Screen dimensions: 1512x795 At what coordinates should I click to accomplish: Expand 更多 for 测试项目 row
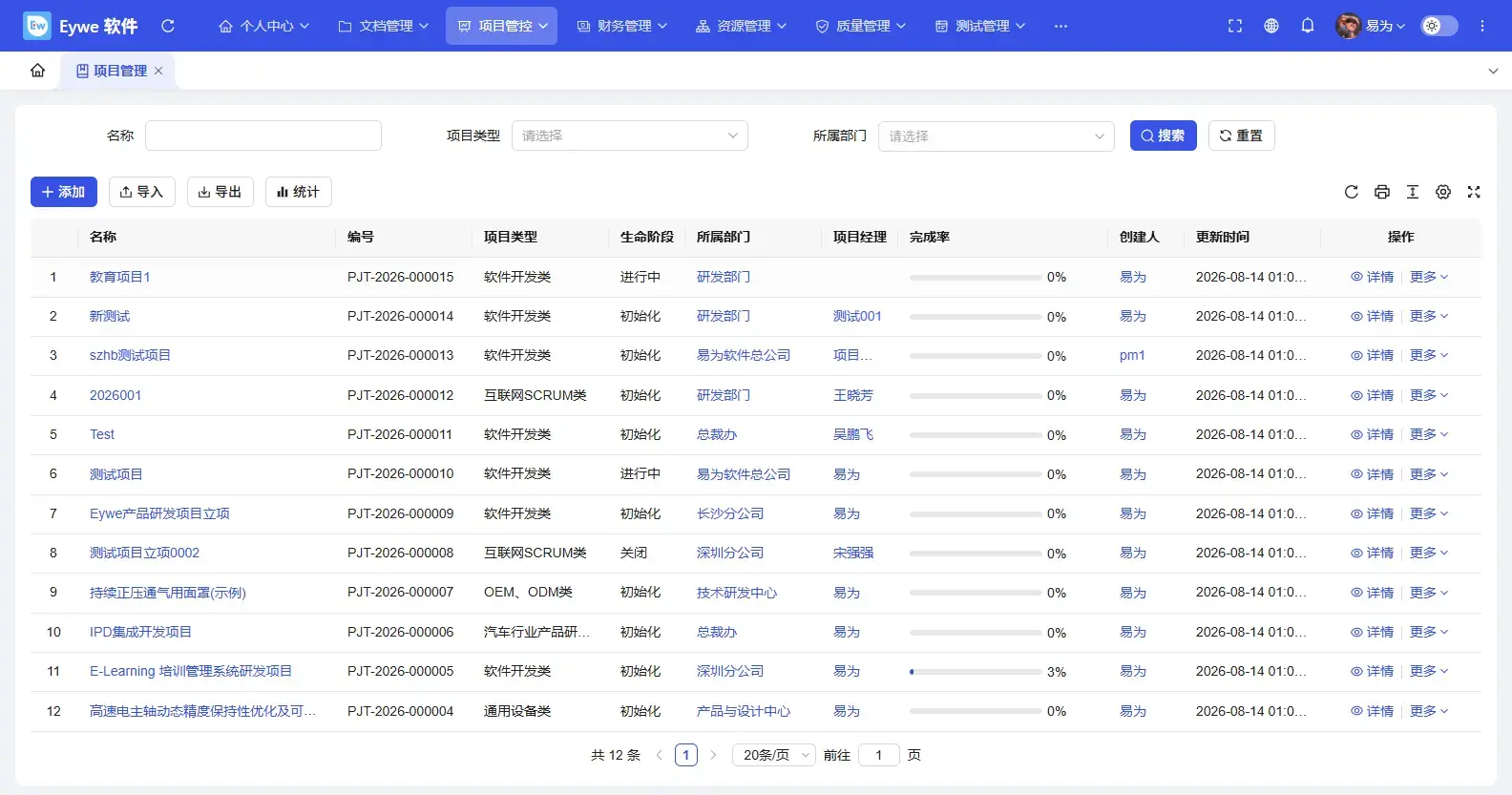click(1429, 474)
